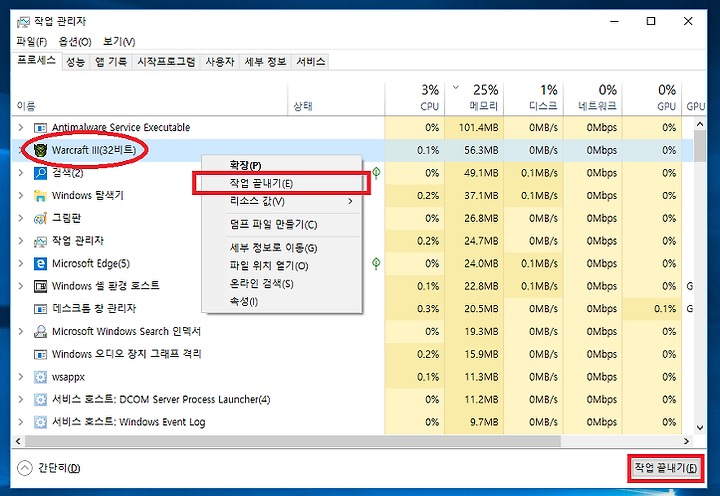The height and width of the screenshot is (496, 720).
Task: Switch to the 서비스 tab
Action: click(311, 62)
